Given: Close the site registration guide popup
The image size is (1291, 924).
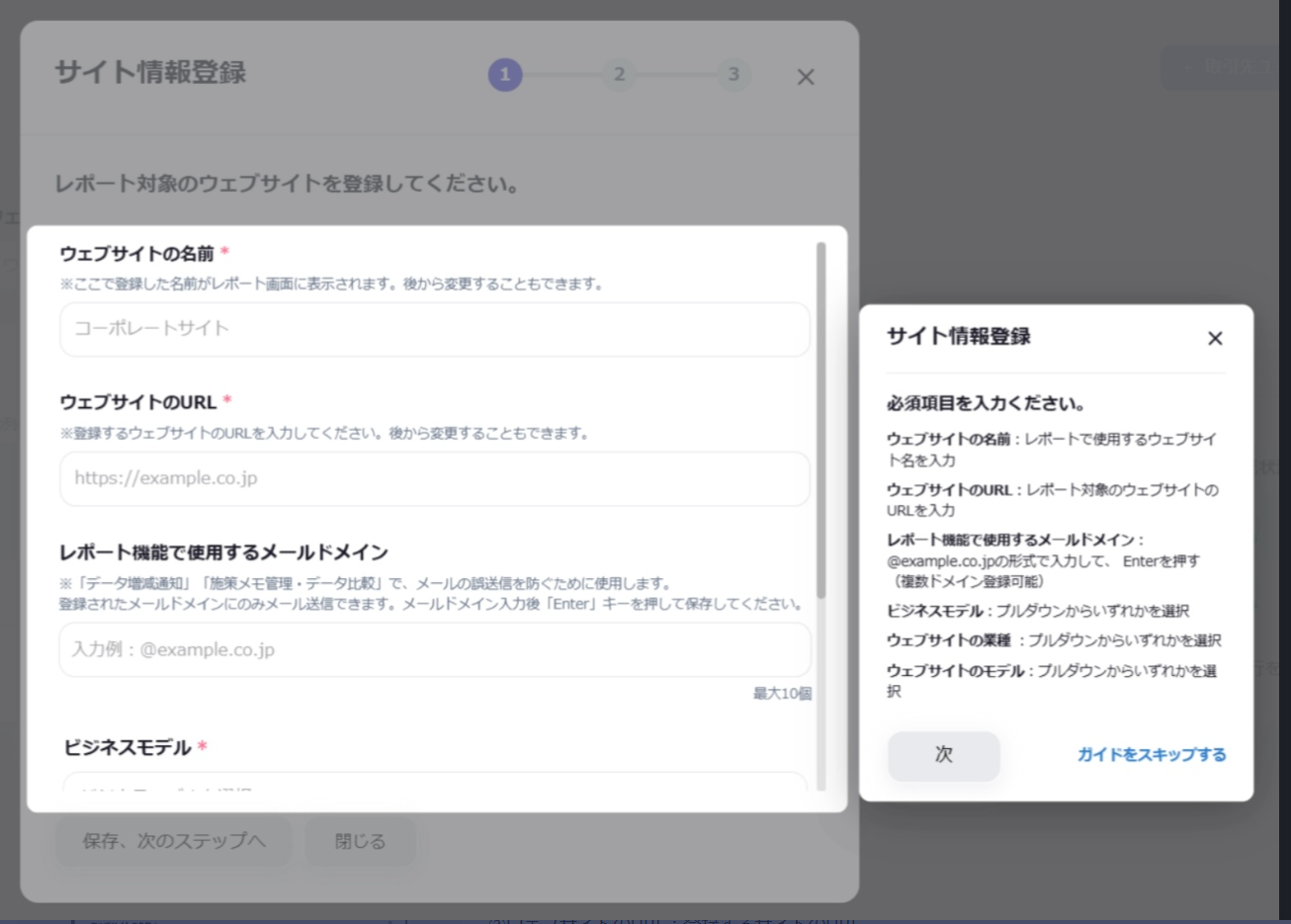Looking at the screenshot, I should (1215, 338).
